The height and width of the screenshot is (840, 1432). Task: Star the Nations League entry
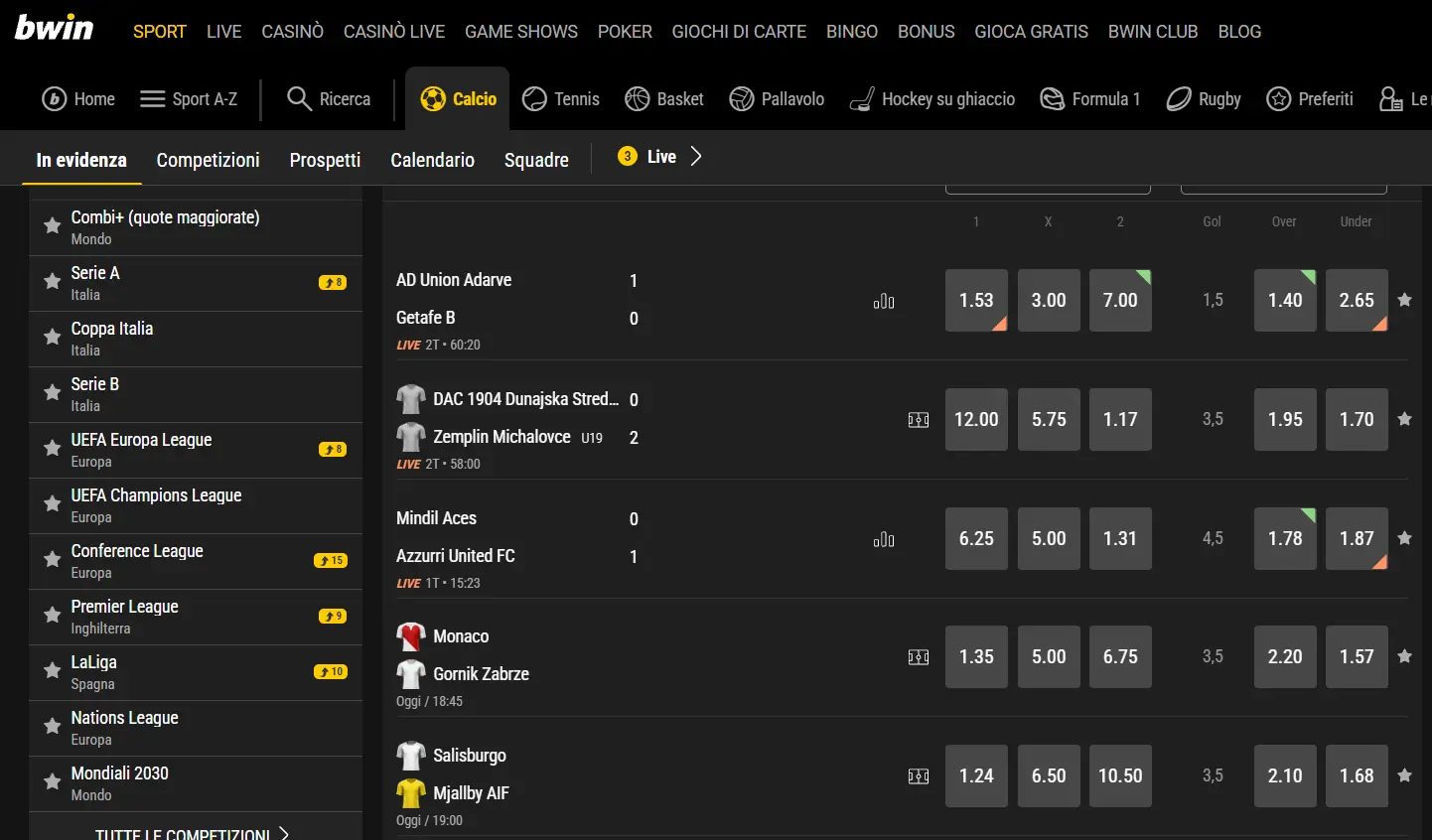point(53,727)
